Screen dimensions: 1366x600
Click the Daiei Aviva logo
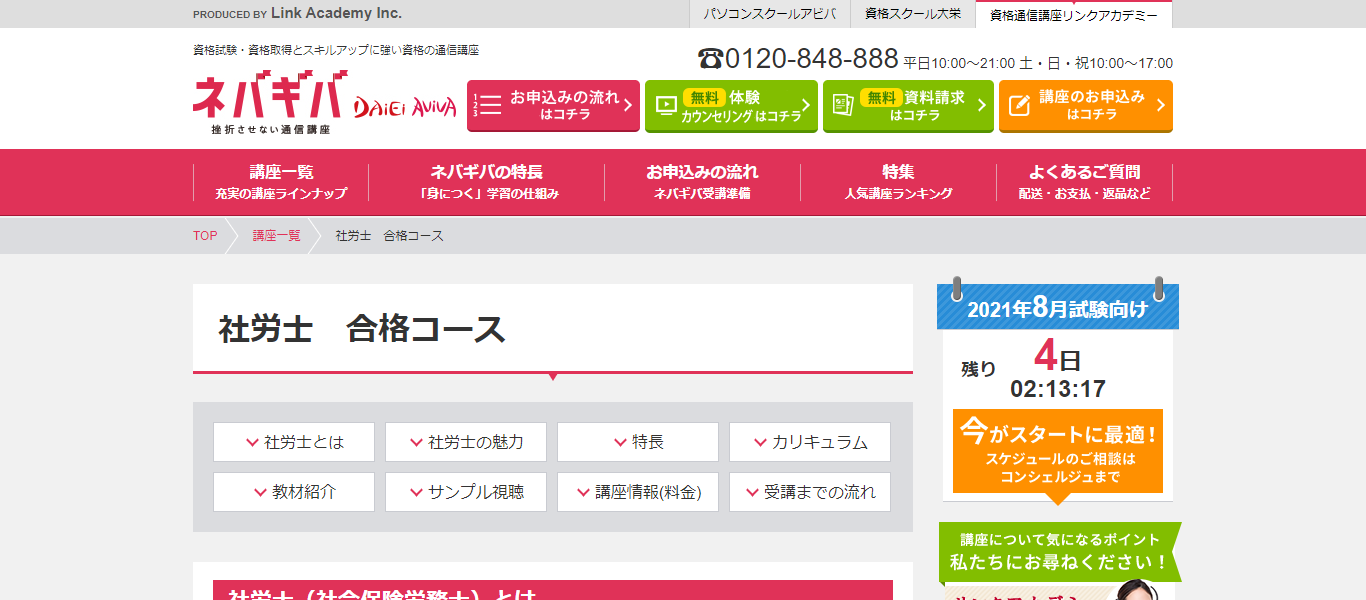click(x=405, y=106)
